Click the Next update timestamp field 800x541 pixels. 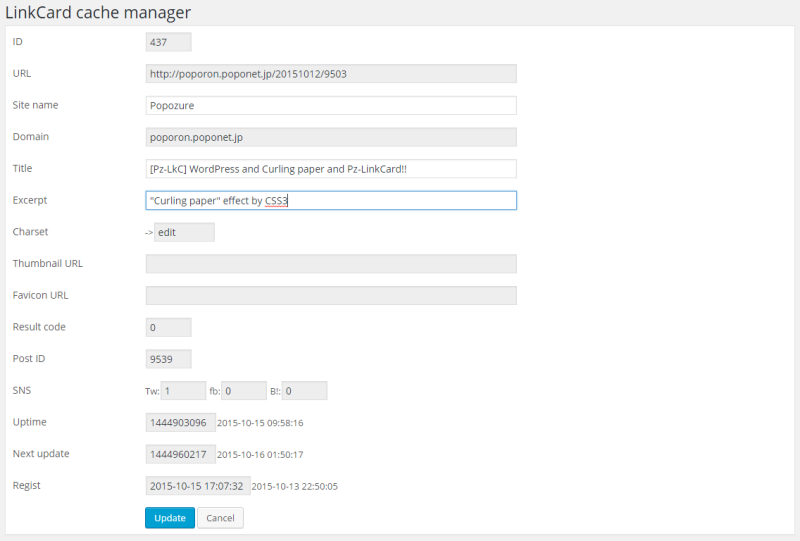(x=180, y=454)
